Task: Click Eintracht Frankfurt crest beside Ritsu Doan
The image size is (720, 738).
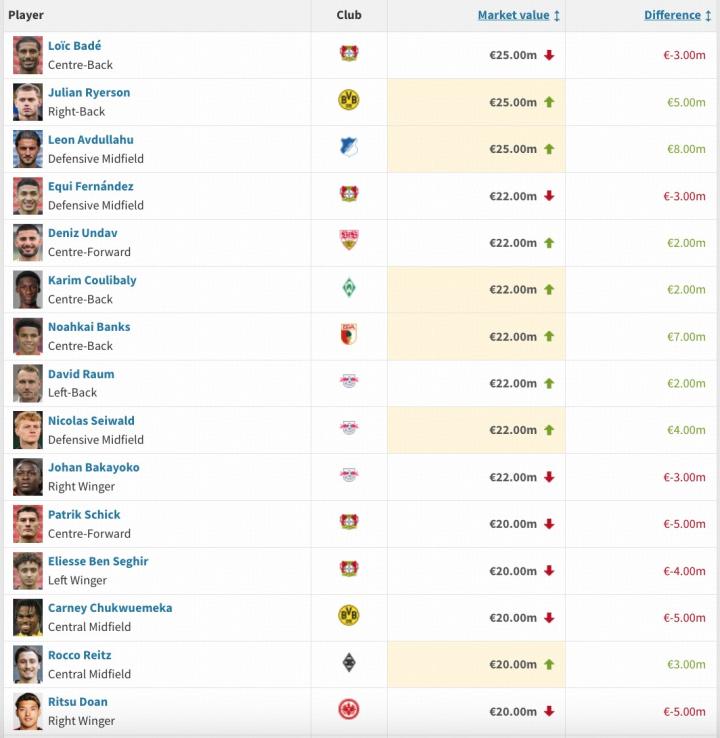Action: pyautogui.click(x=348, y=710)
